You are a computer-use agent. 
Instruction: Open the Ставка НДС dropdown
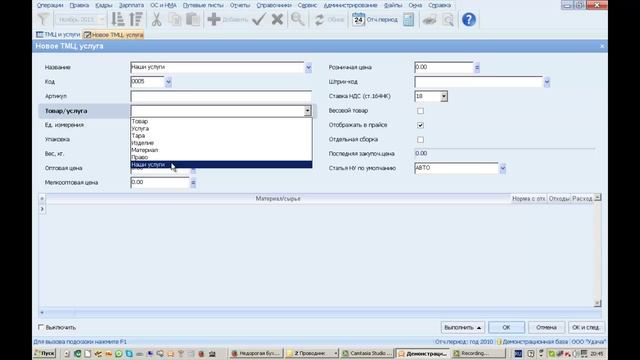(444, 96)
